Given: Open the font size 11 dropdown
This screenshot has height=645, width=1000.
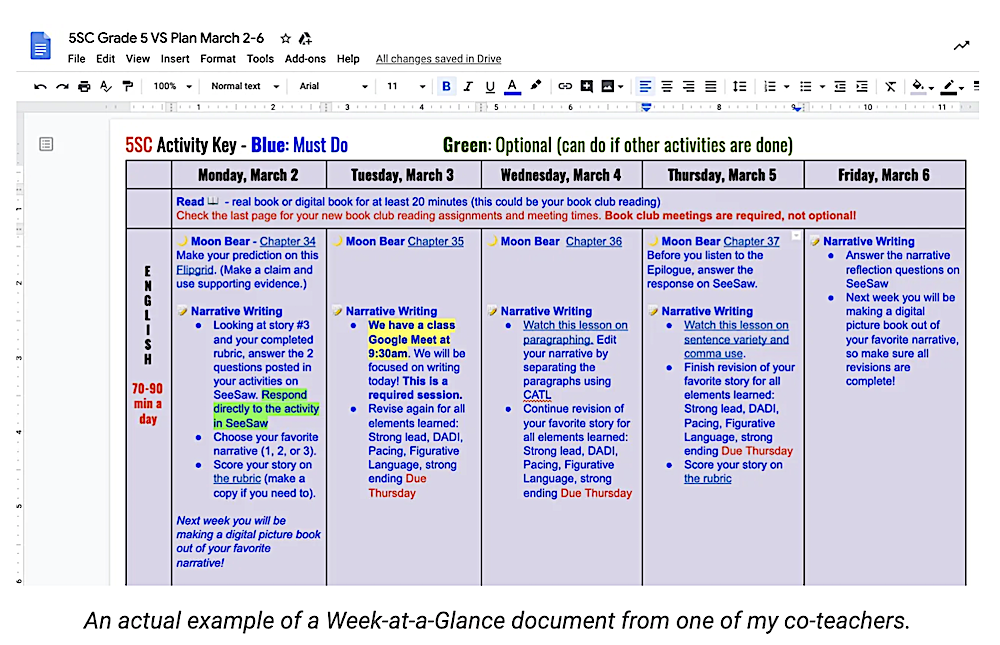Looking at the screenshot, I should coord(406,86).
